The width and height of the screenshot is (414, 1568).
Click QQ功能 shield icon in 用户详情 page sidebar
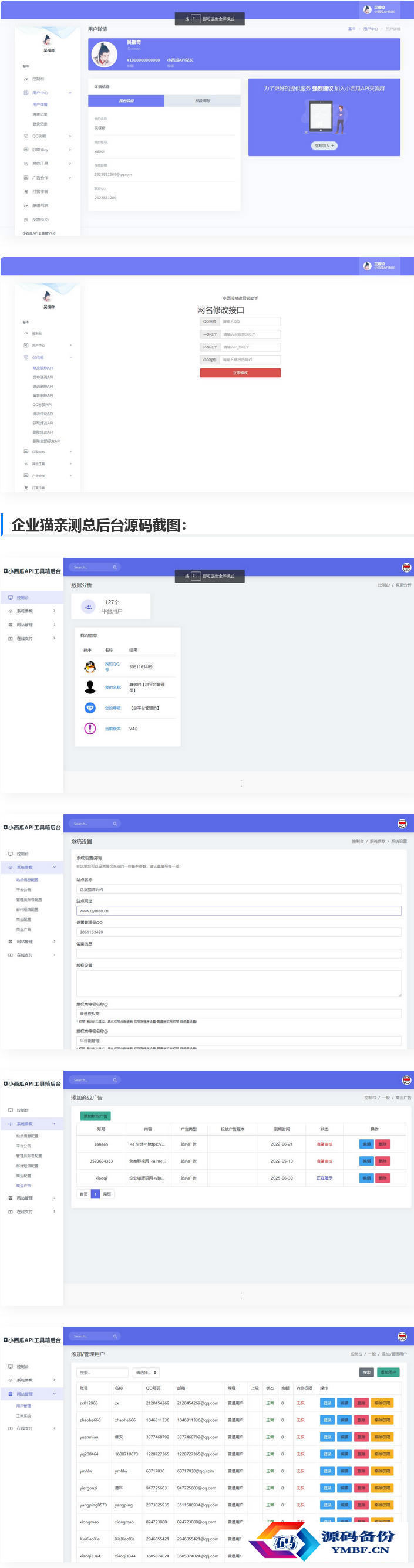(26, 136)
